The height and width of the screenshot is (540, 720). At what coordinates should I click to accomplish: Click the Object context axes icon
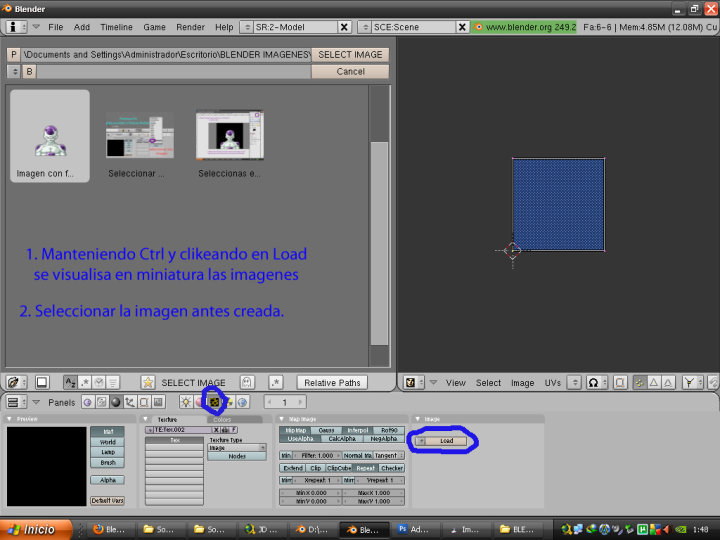pos(130,403)
